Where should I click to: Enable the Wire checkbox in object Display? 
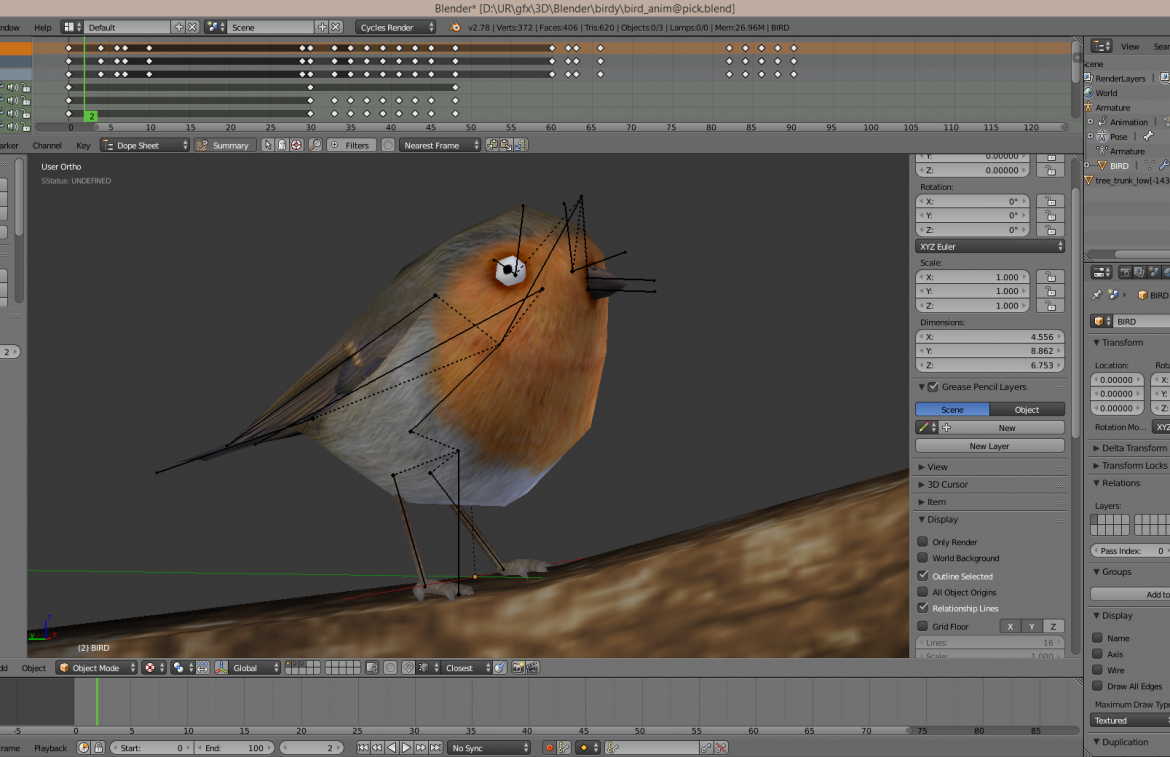point(1098,670)
